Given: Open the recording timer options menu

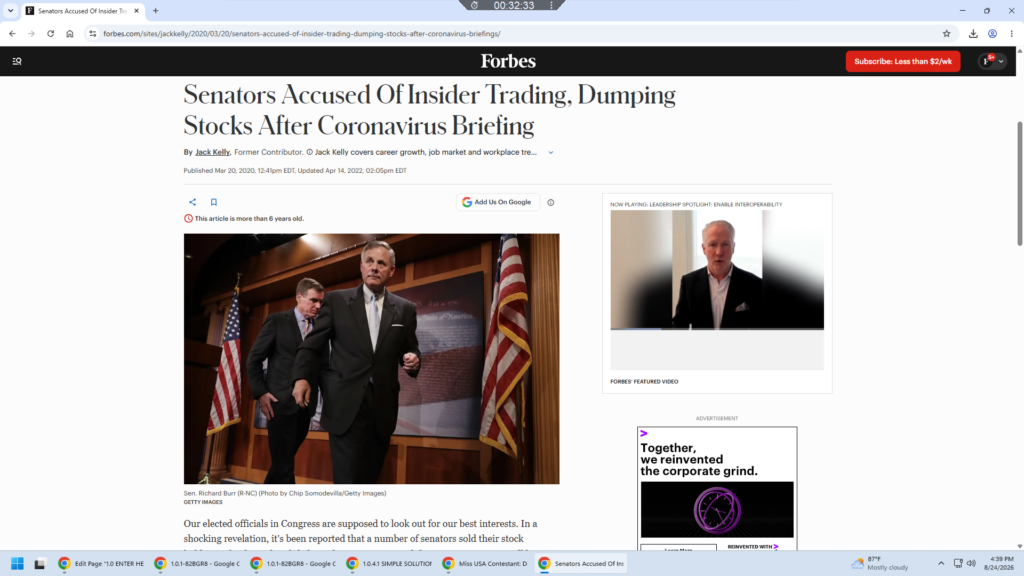Looking at the screenshot, I should (552, 5).
